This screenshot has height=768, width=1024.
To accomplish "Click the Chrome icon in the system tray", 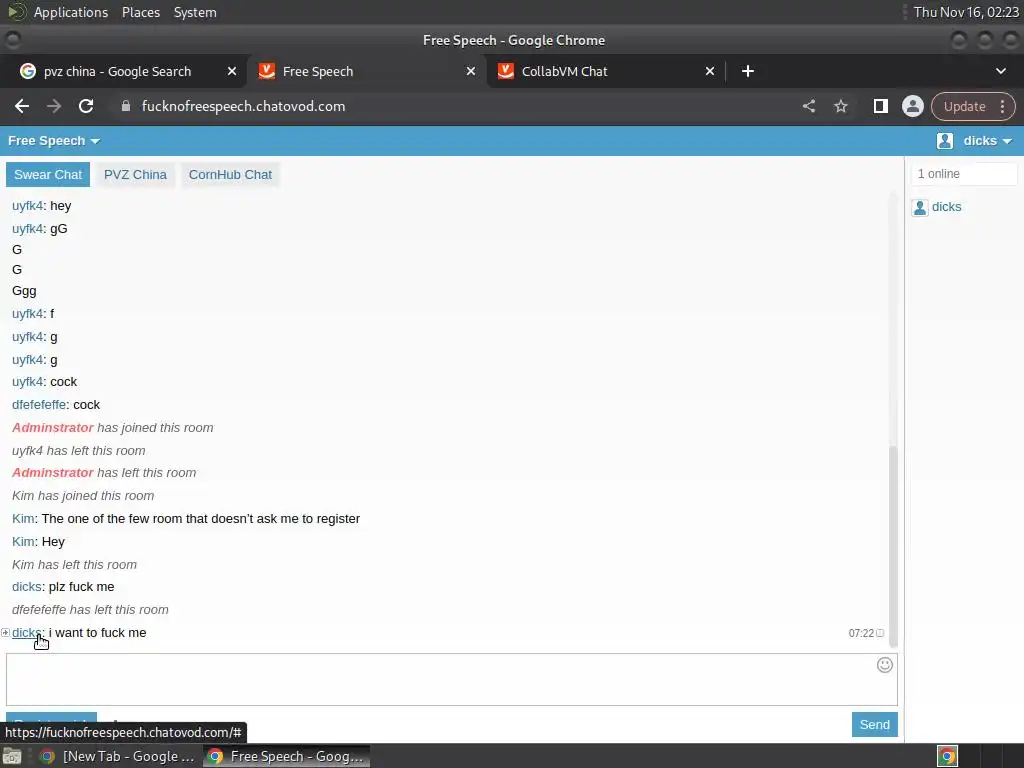I will [947, 756].
